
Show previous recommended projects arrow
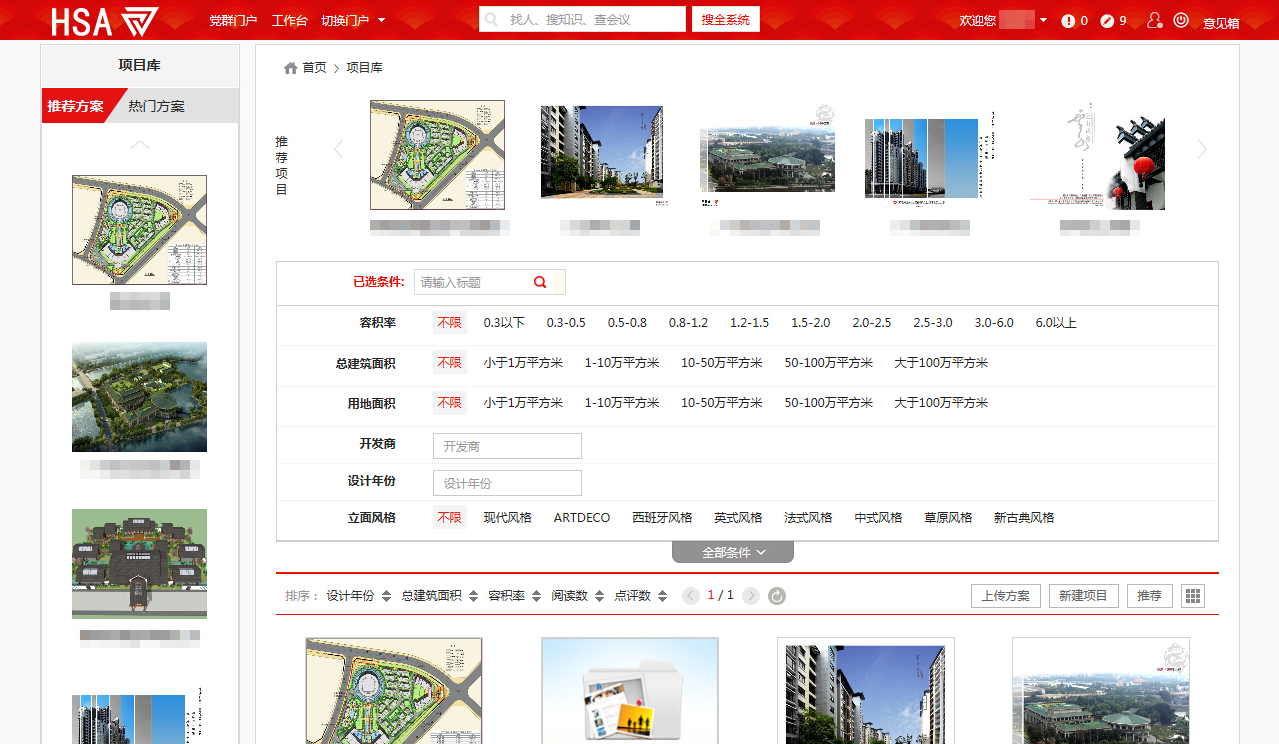(338, 149)
